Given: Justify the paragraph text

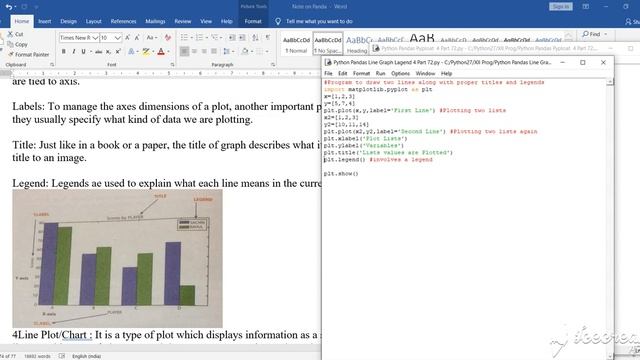Looking at the screenshot, I should pyautogui.click(x=214, y=51).
